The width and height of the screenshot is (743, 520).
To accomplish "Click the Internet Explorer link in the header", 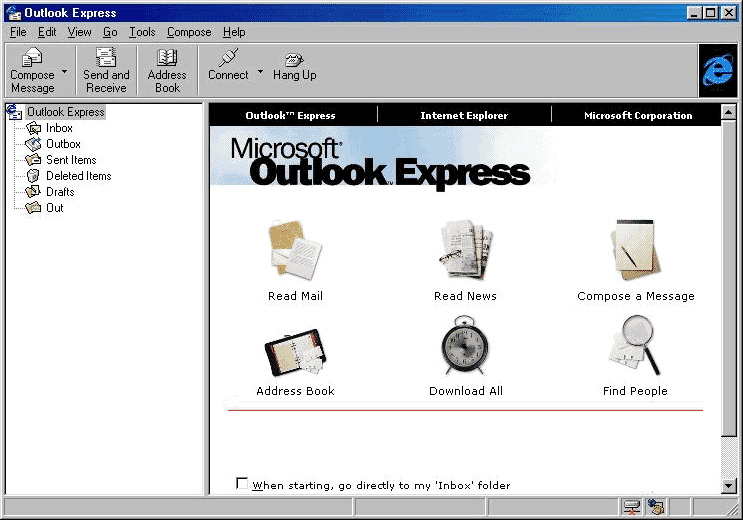I will 464,116.
